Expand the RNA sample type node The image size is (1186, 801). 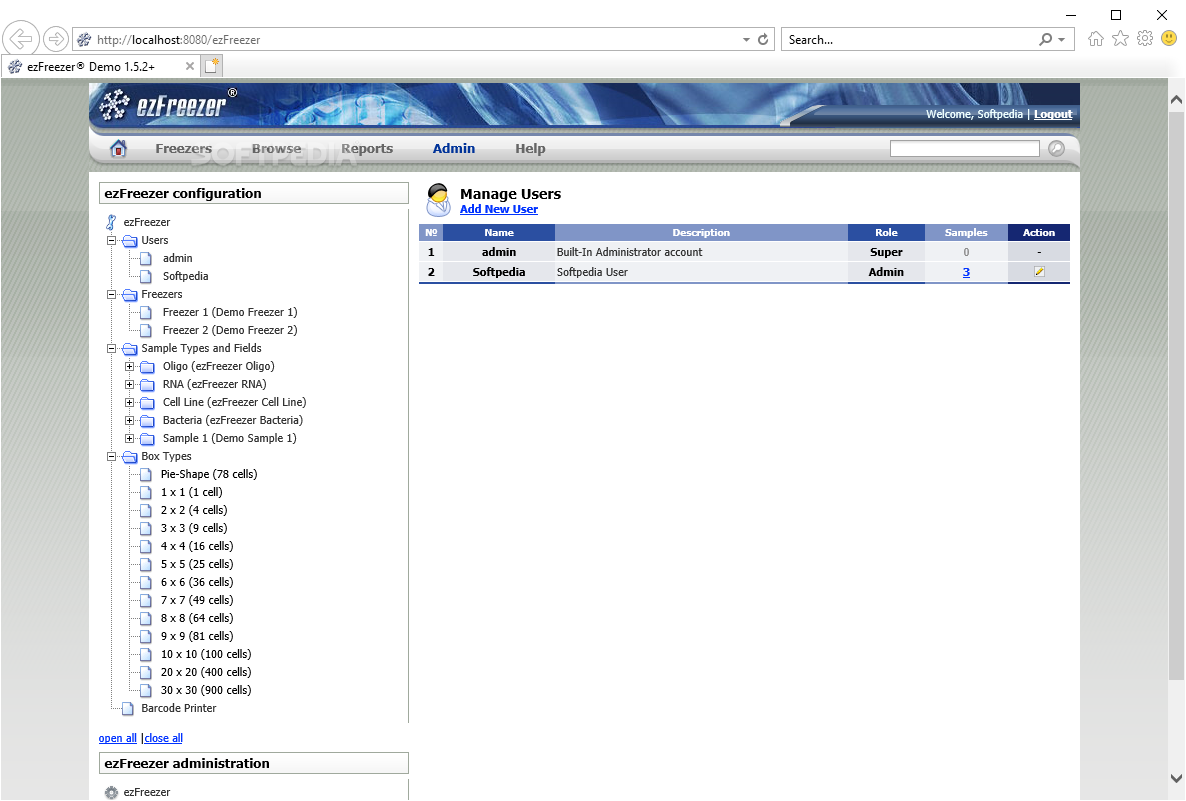point(129,384)
